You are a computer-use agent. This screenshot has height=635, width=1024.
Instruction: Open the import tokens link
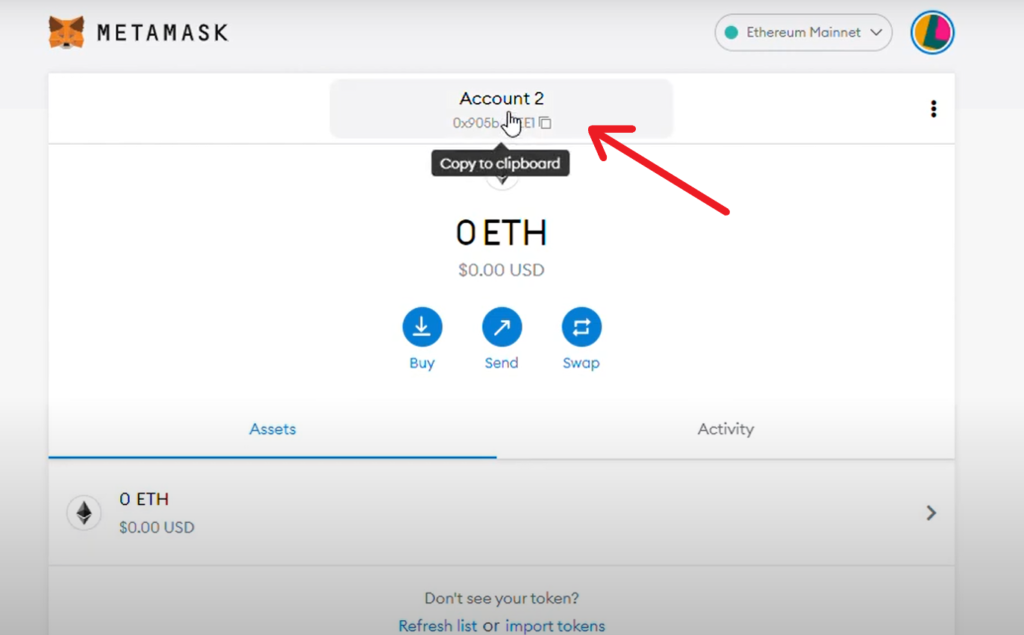555,624
